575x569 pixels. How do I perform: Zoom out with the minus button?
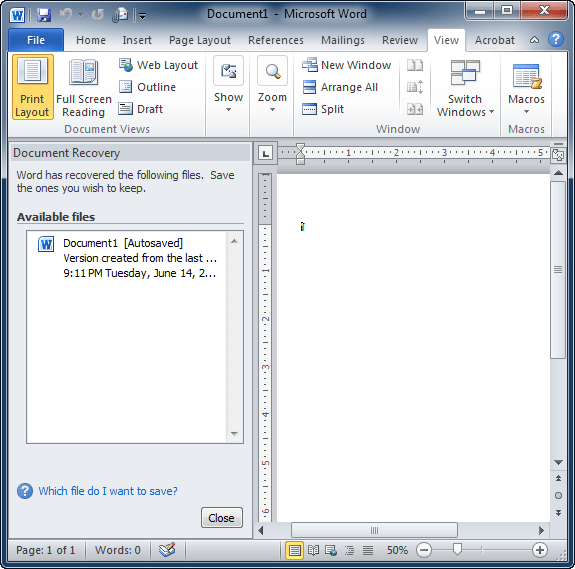pos(424,550)
